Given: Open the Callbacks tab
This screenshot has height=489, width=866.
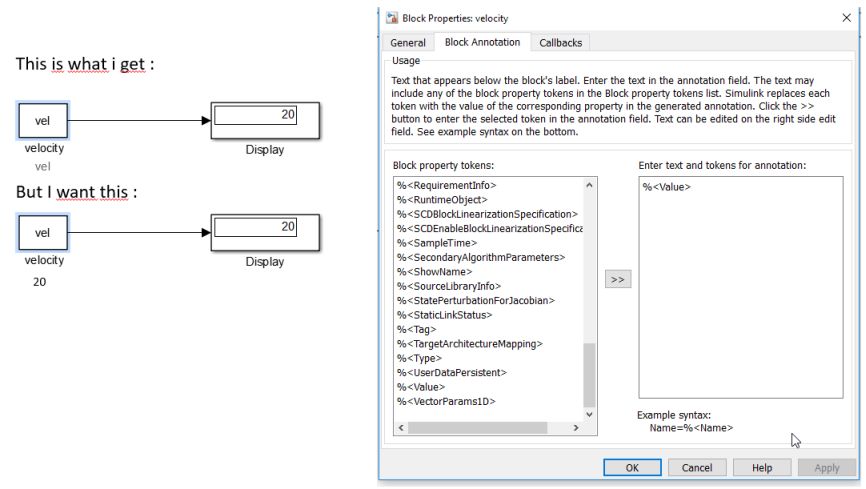Looking at the screenshot, I should point(560,42).
